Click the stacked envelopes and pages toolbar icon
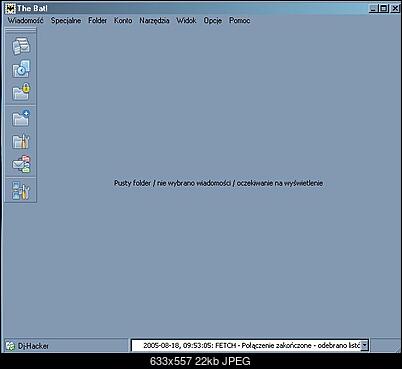 (21, 46)
